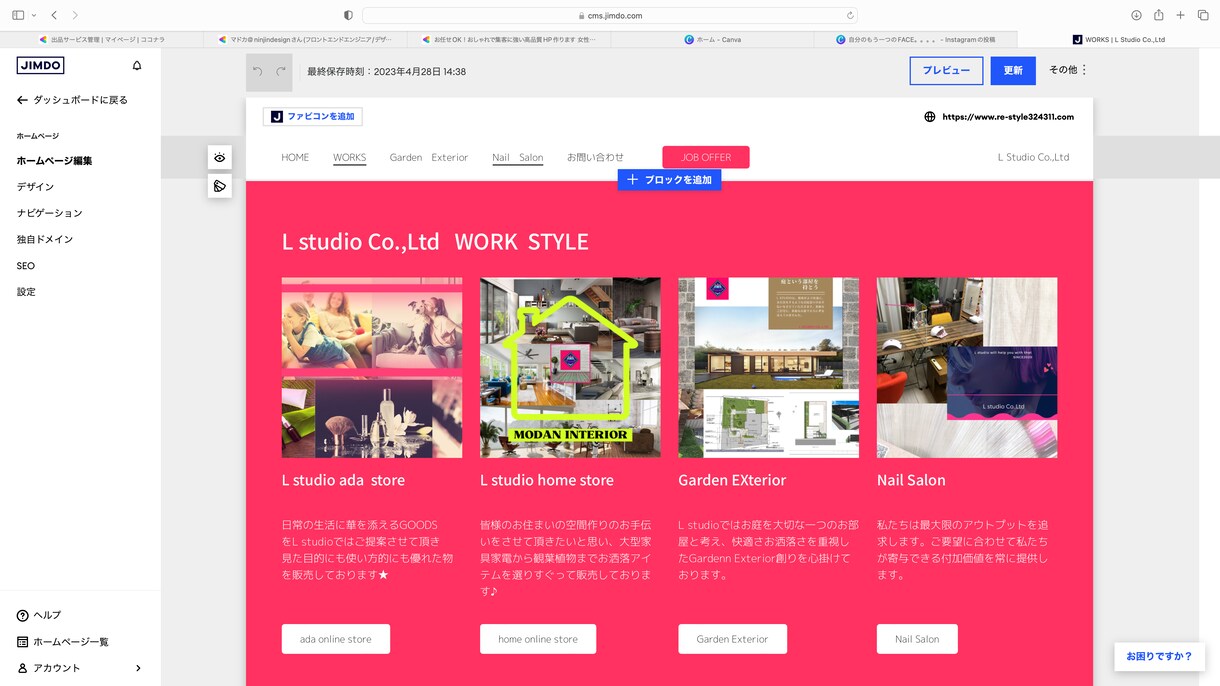
Task: Open ホームページ編集 in sidebar
Action: tap(54, 161)
